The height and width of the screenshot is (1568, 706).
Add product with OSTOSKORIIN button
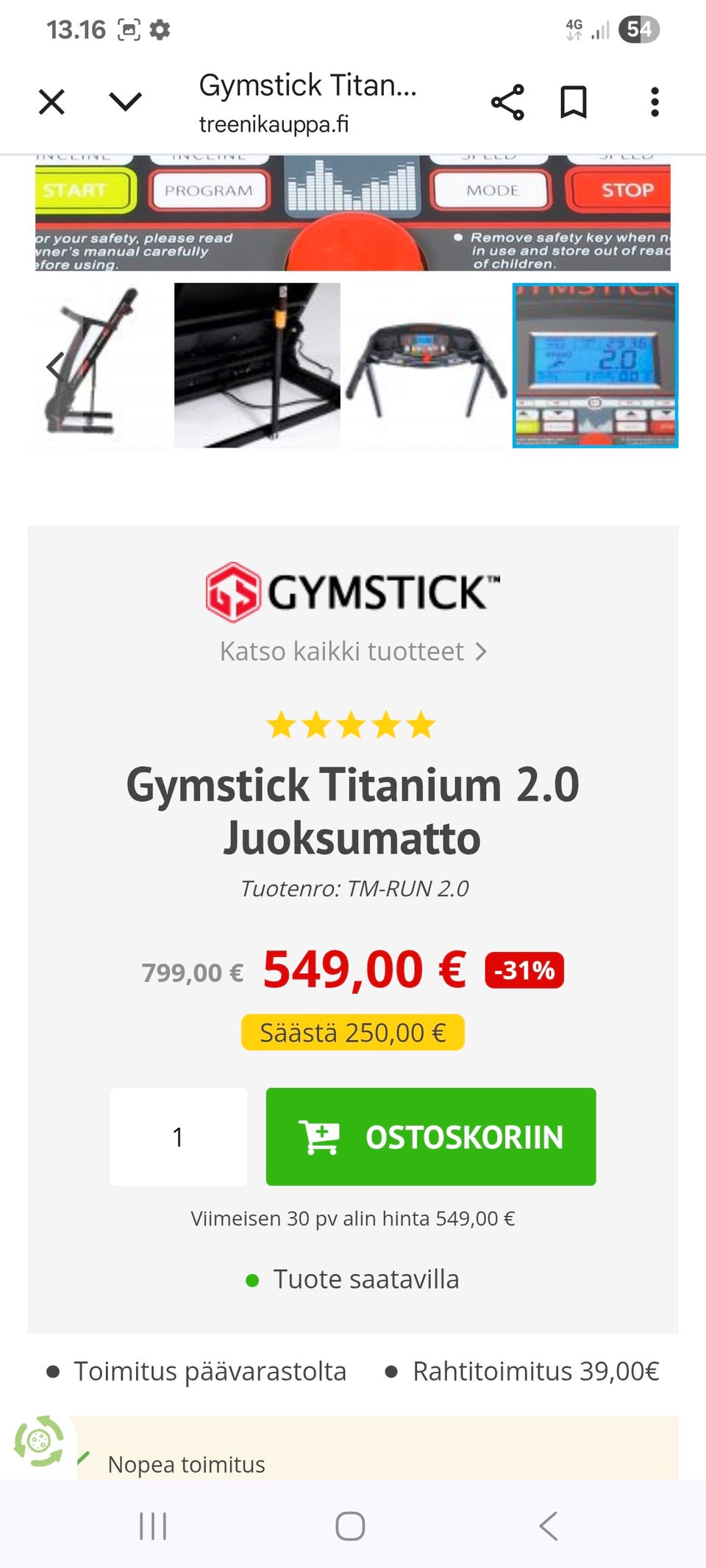click(431, 1136)
